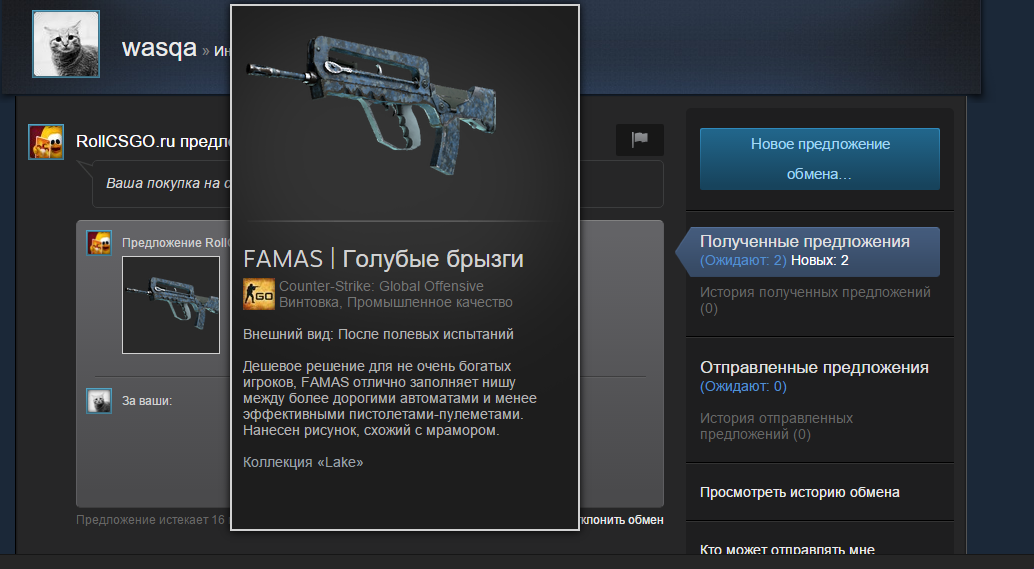Click RollCSGO.ru's avatar beside the offer title
Image resolution: width=1034 pixels, height=569 pixels.
[46, 142]
